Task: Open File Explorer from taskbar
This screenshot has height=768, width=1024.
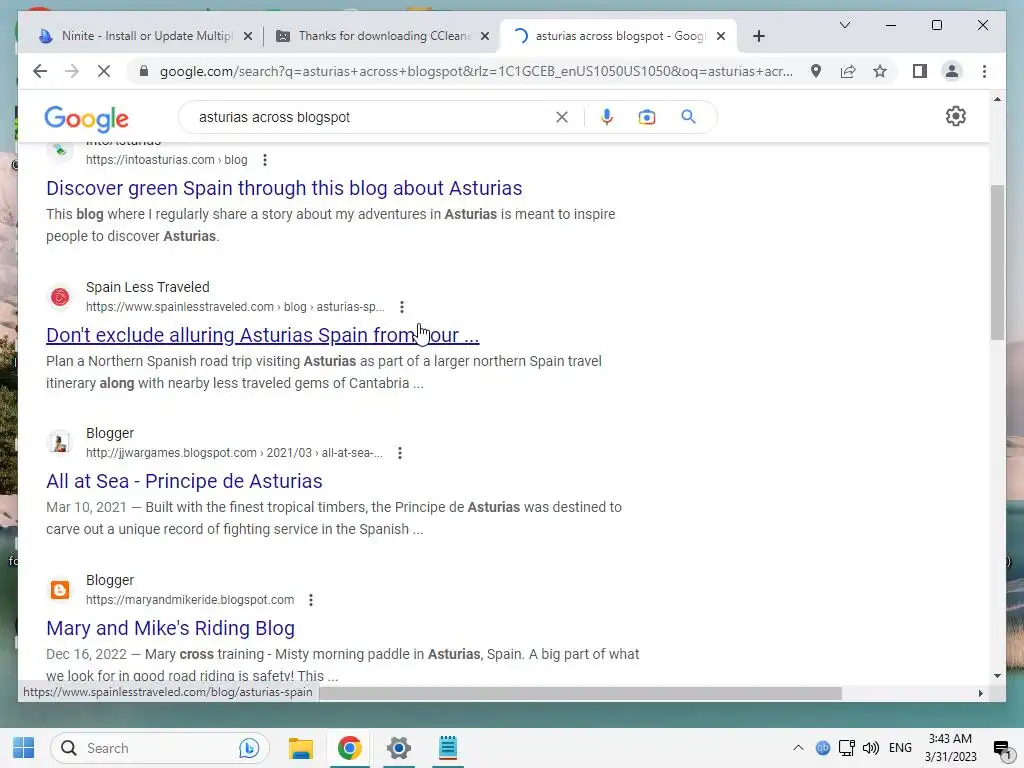Action: (300, 748)
